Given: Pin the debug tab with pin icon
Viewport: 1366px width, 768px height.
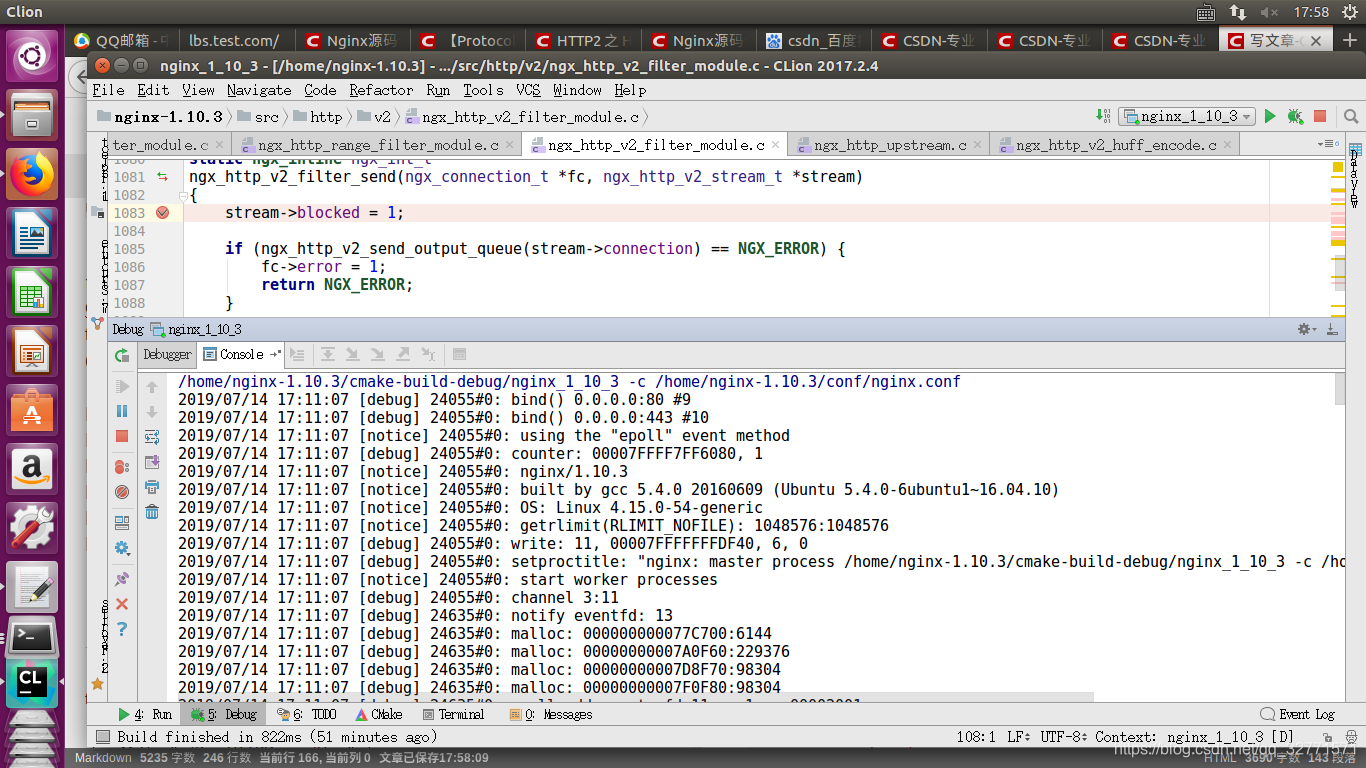Looking at the screenshot, I should (122, 579).
